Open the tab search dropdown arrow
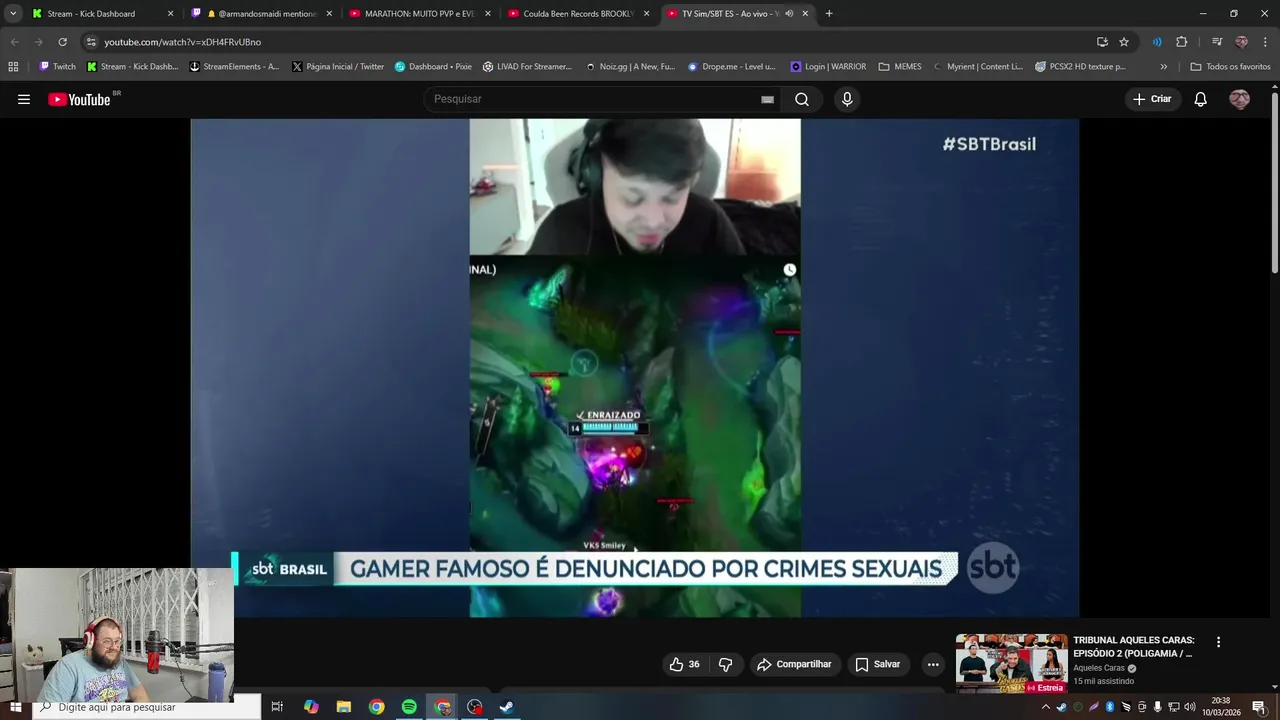 [13, 14]
